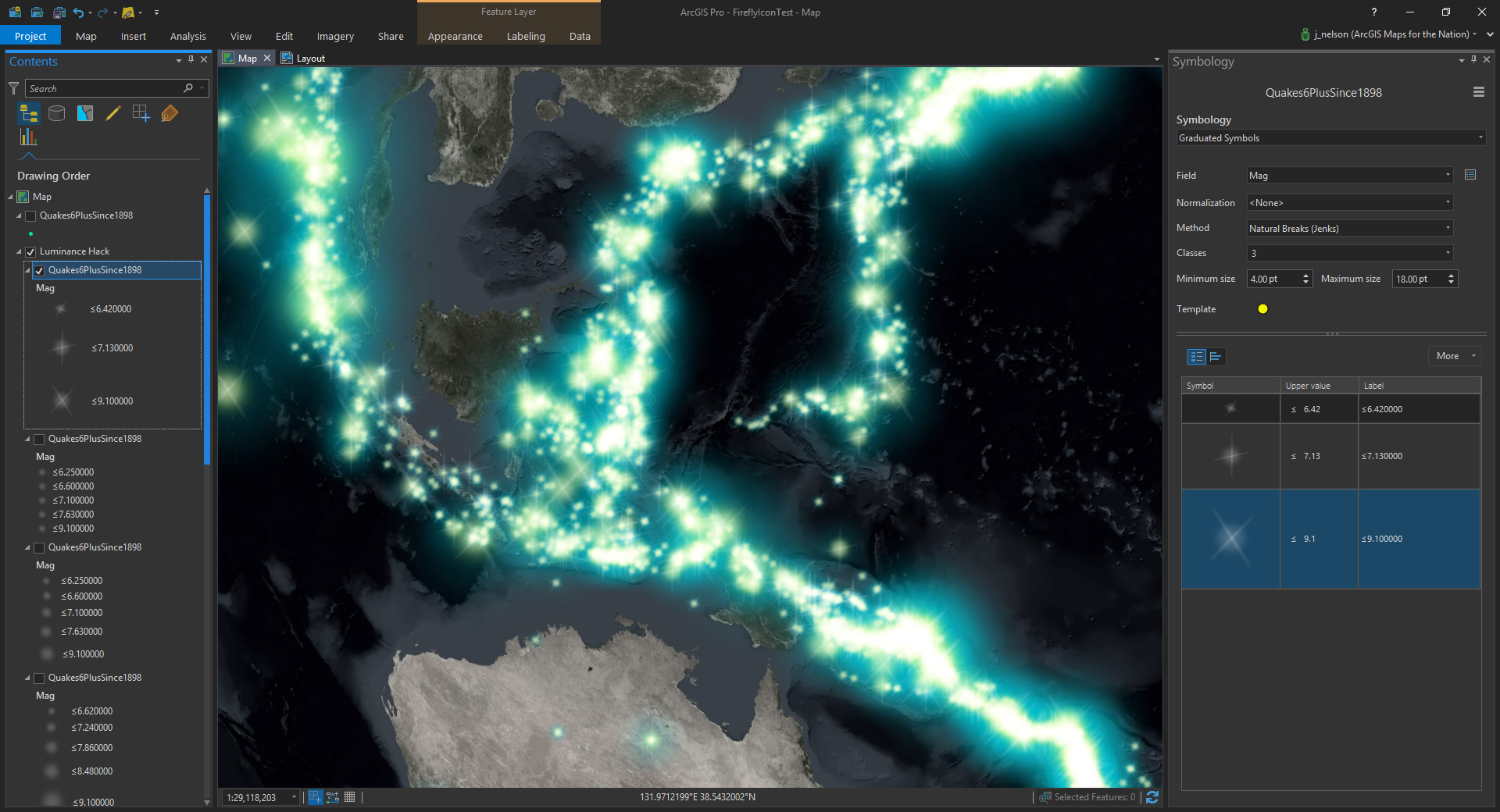
Task: Uncheck the highlighted Quakes6PlusSince1898 layer
Action: (x=39, y=271)
